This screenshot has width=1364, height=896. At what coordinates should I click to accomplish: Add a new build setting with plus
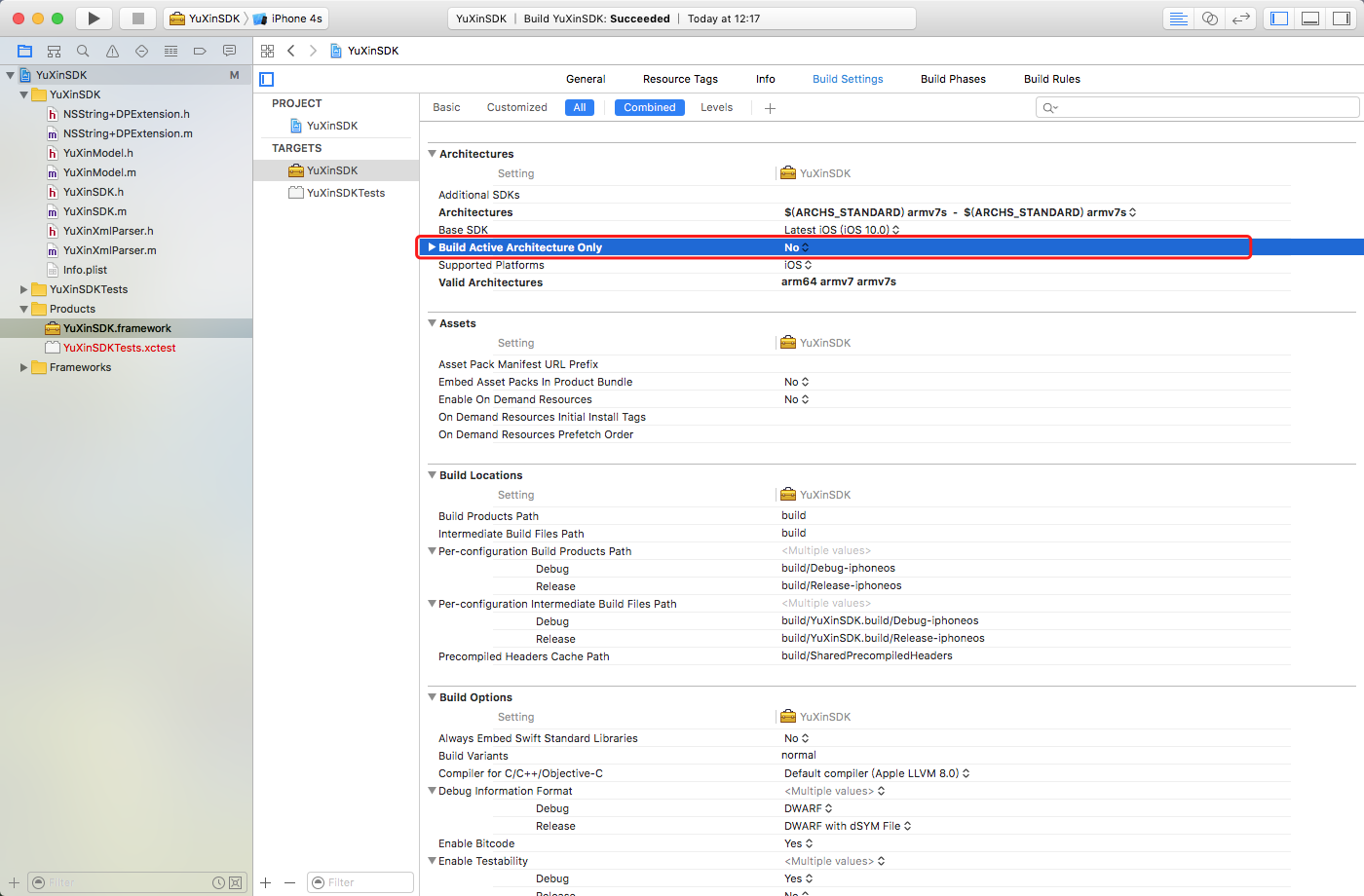(x=770, y=108)
